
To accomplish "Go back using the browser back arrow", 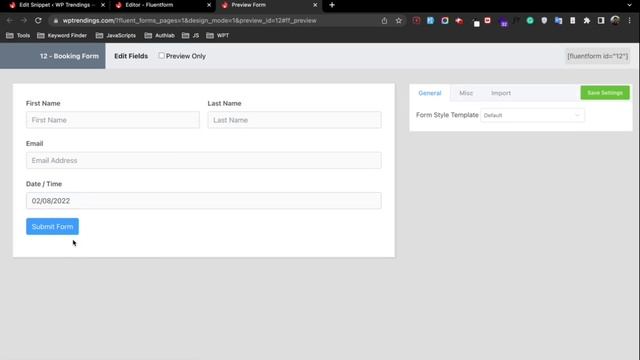I will pyautogui.click(x=10, y=20).
